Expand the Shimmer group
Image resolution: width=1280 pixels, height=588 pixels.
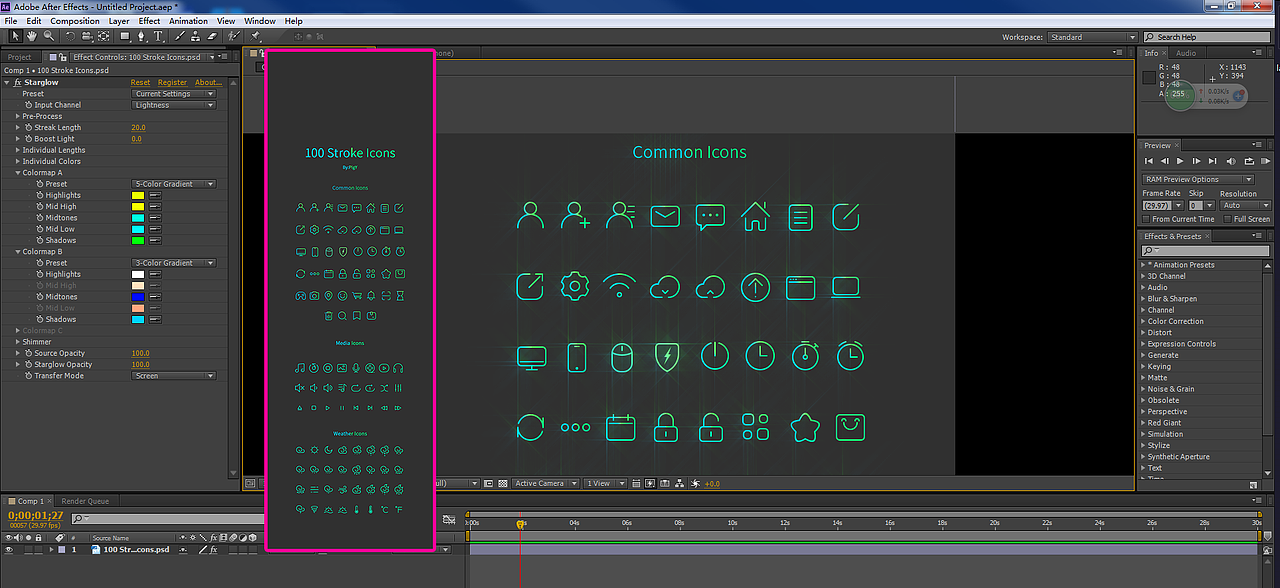pos(17,342)
